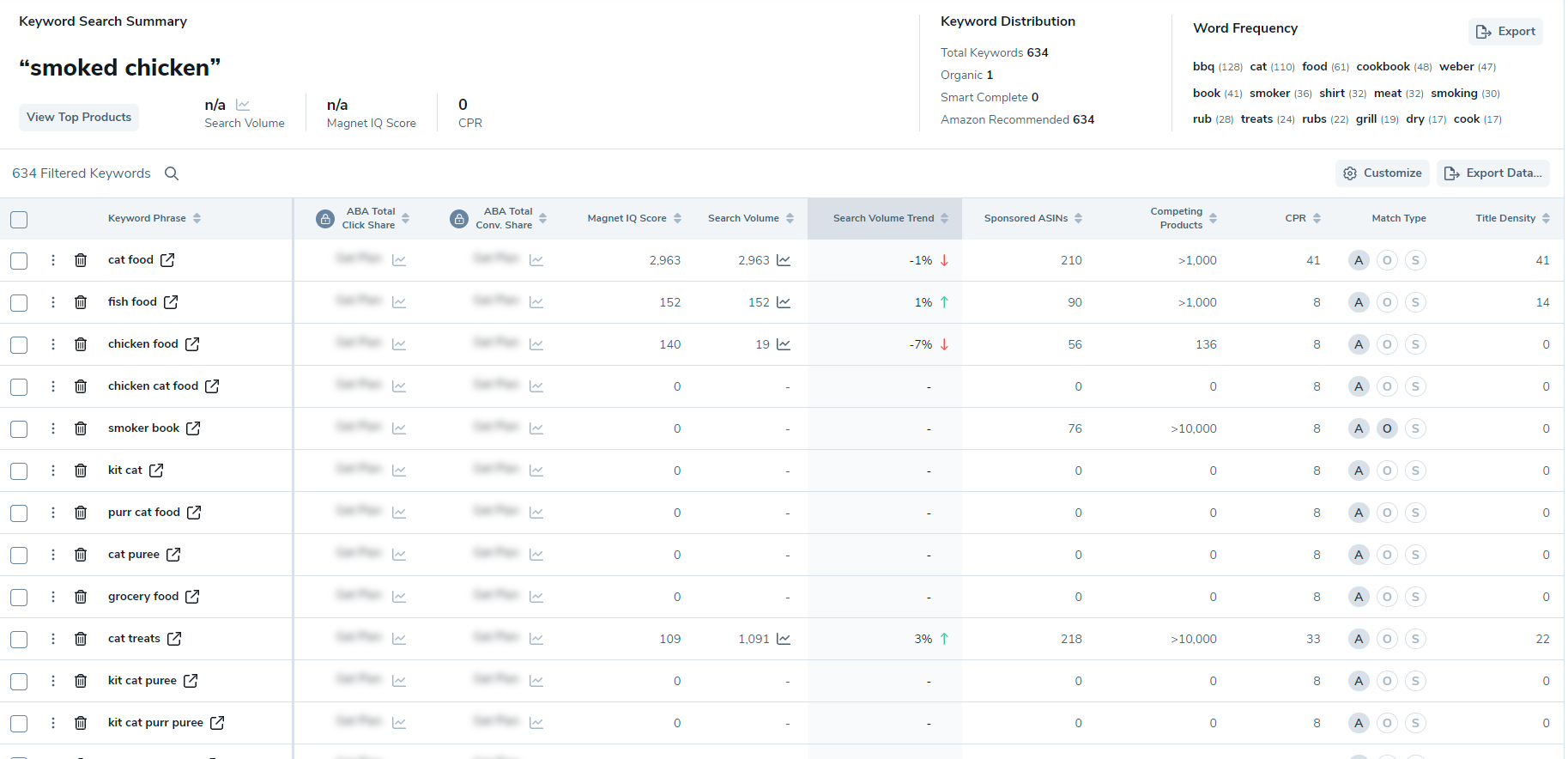The height and width of the screenshot is (759, 1568).
Task: Sort by CPR column
Action: [x=1317, y=218]
